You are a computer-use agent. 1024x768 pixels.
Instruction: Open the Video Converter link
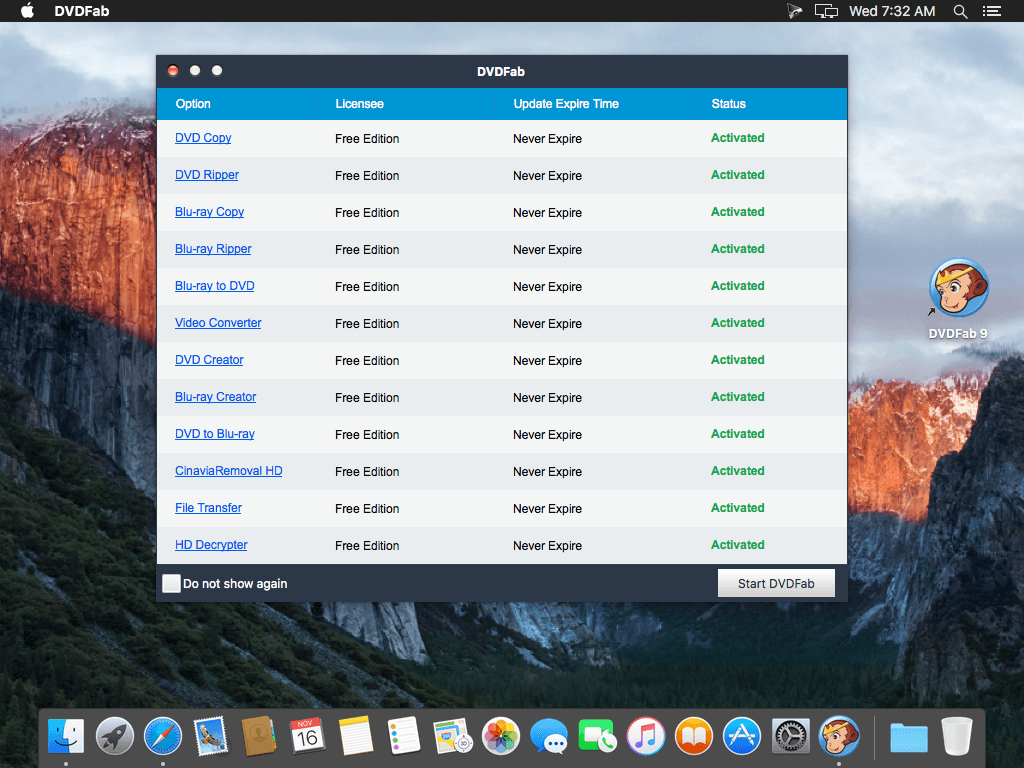pos(218,323)
